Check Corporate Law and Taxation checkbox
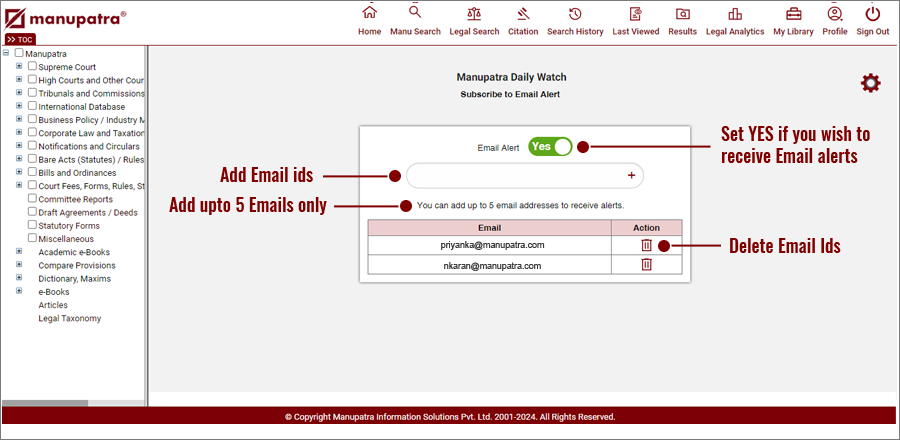The height and width of the screenshot is (440, 900). (x=32, y=132)
